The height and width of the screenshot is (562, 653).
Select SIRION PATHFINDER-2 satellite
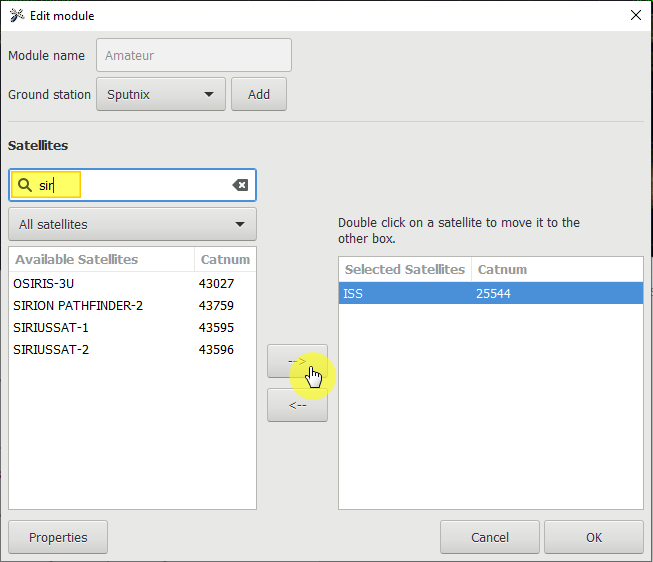(78, 306)
